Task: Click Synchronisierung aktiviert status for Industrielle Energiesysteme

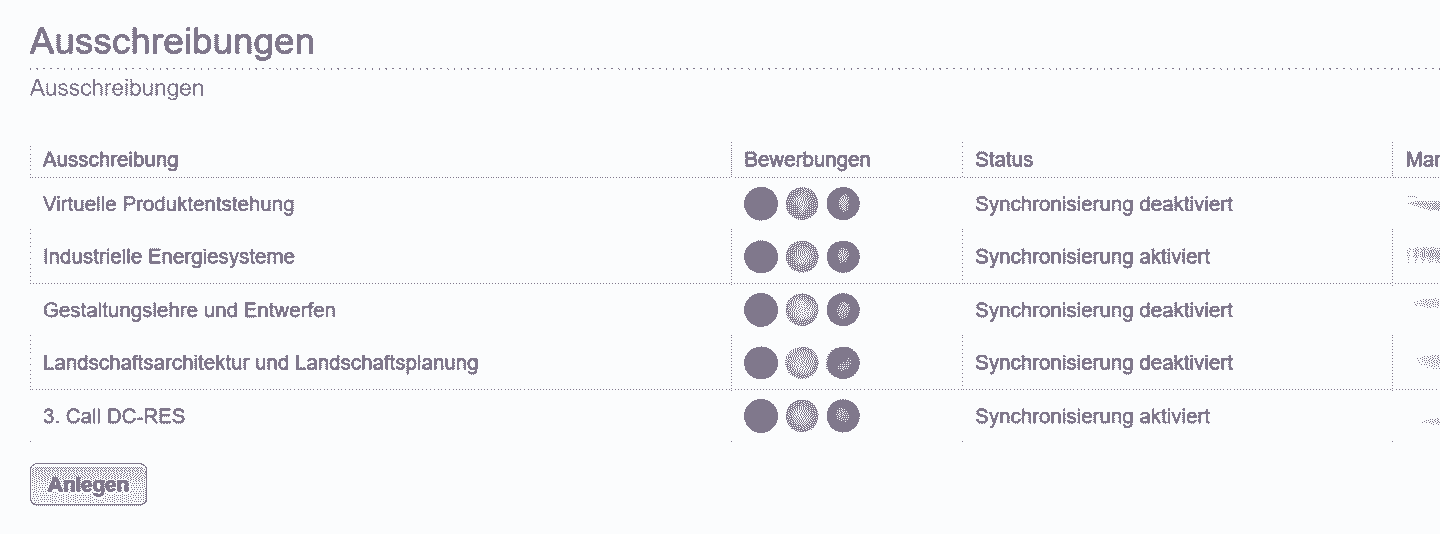Action: point(1093,257)
